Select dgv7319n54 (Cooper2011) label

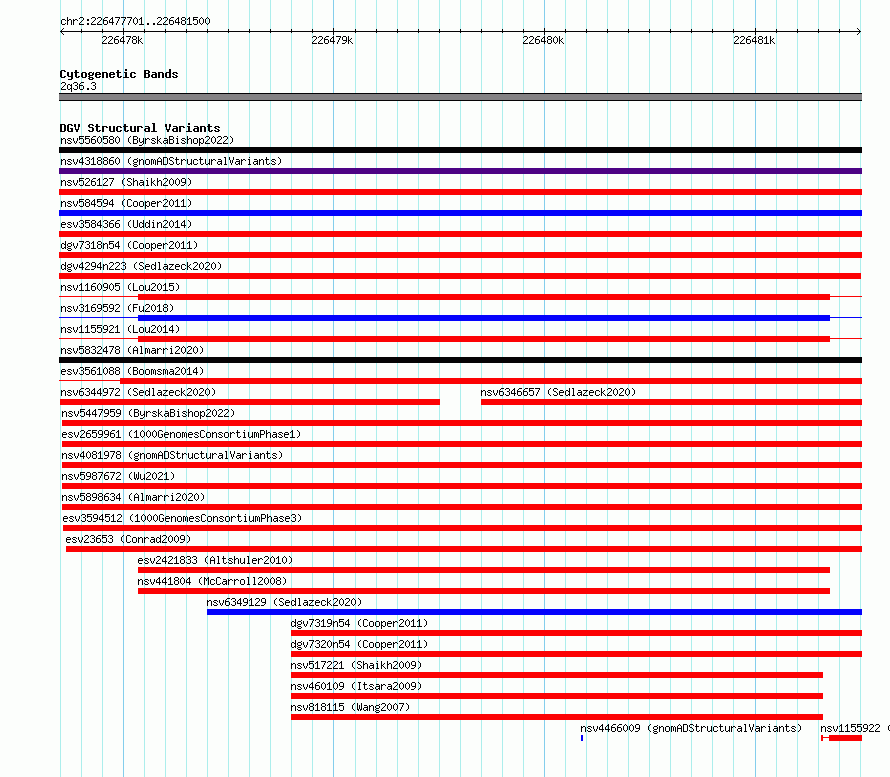click(x=359, y=623)
